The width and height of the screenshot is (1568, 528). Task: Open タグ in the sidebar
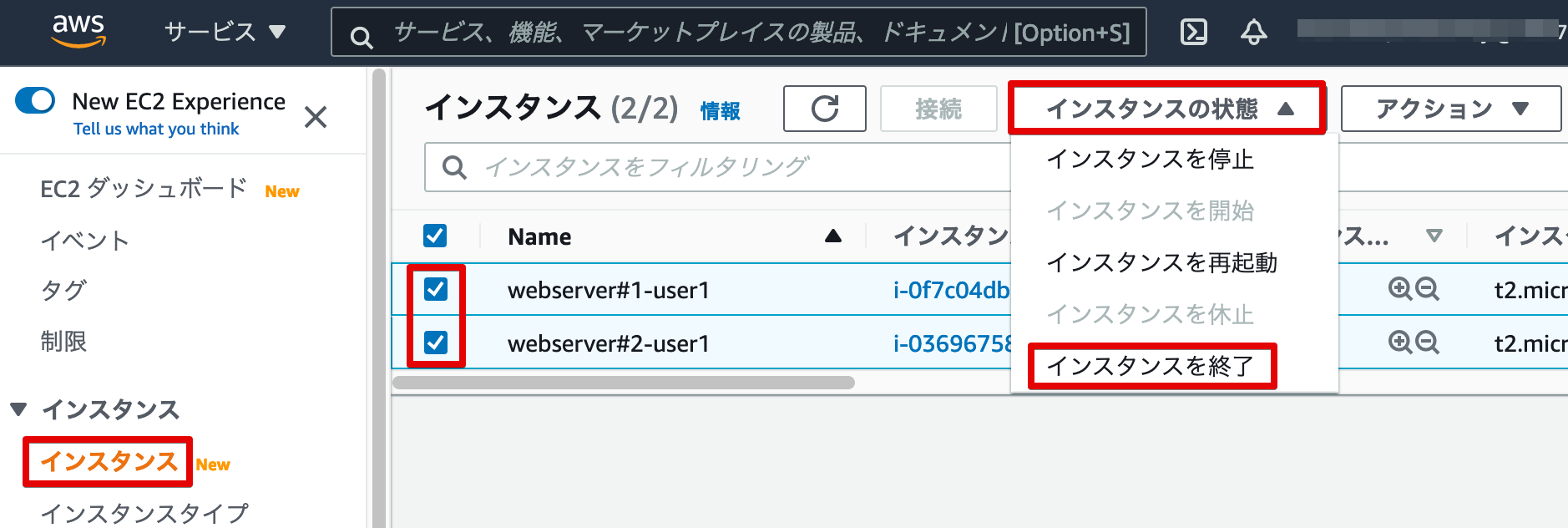[63, 291]
